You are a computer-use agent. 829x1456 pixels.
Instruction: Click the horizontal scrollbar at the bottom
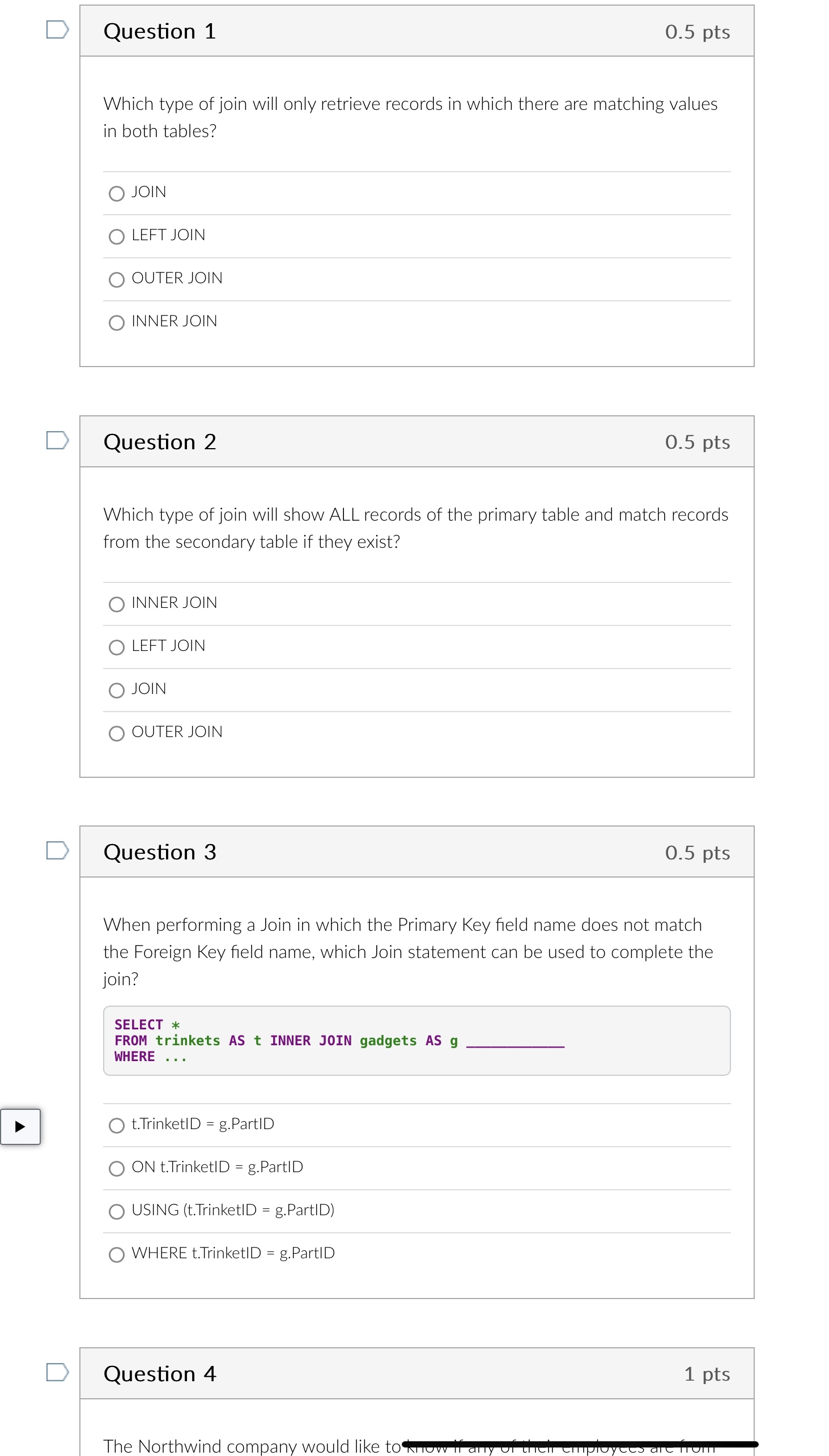click(x=580, y=1444)
